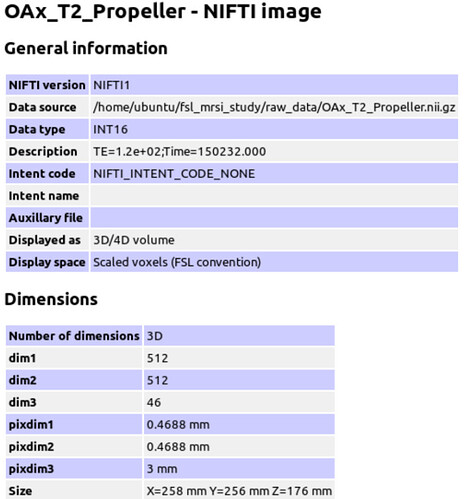Select the Displayed as value 3D/4D volume
Image resolution: width=471 pixels, height=499 pixels.
134,240
